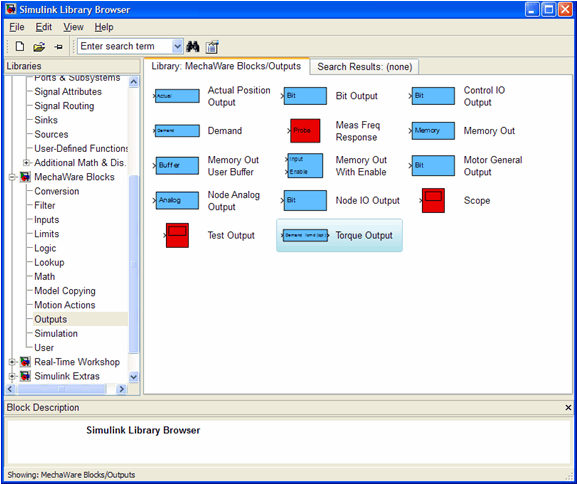Select the Control IO Output block icon
This screenshot has height=484, width=577.
pos(433,96)
